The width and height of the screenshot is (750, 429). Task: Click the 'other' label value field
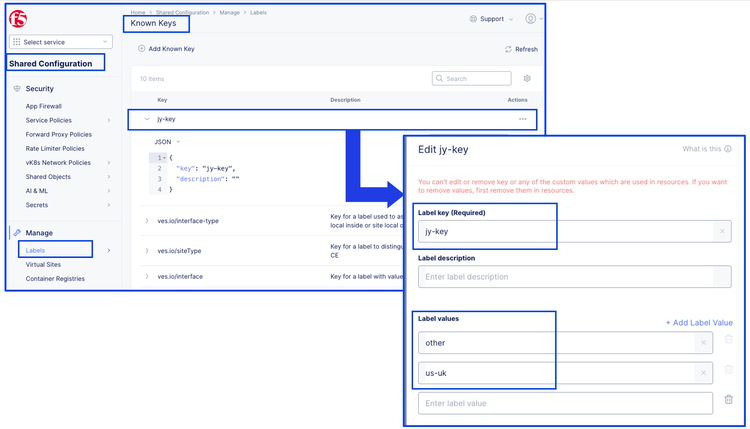565,343
